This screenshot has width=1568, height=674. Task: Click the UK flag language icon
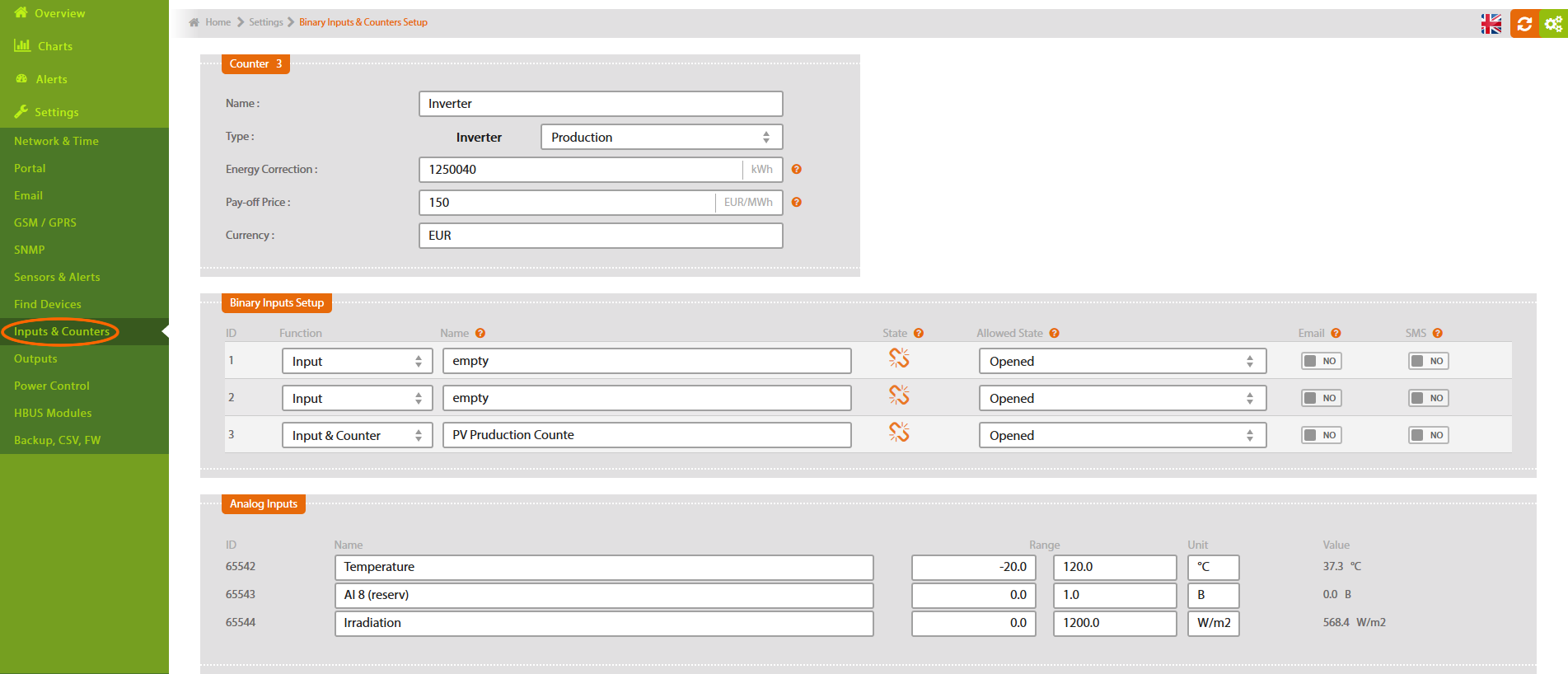tap(1491, 24)
